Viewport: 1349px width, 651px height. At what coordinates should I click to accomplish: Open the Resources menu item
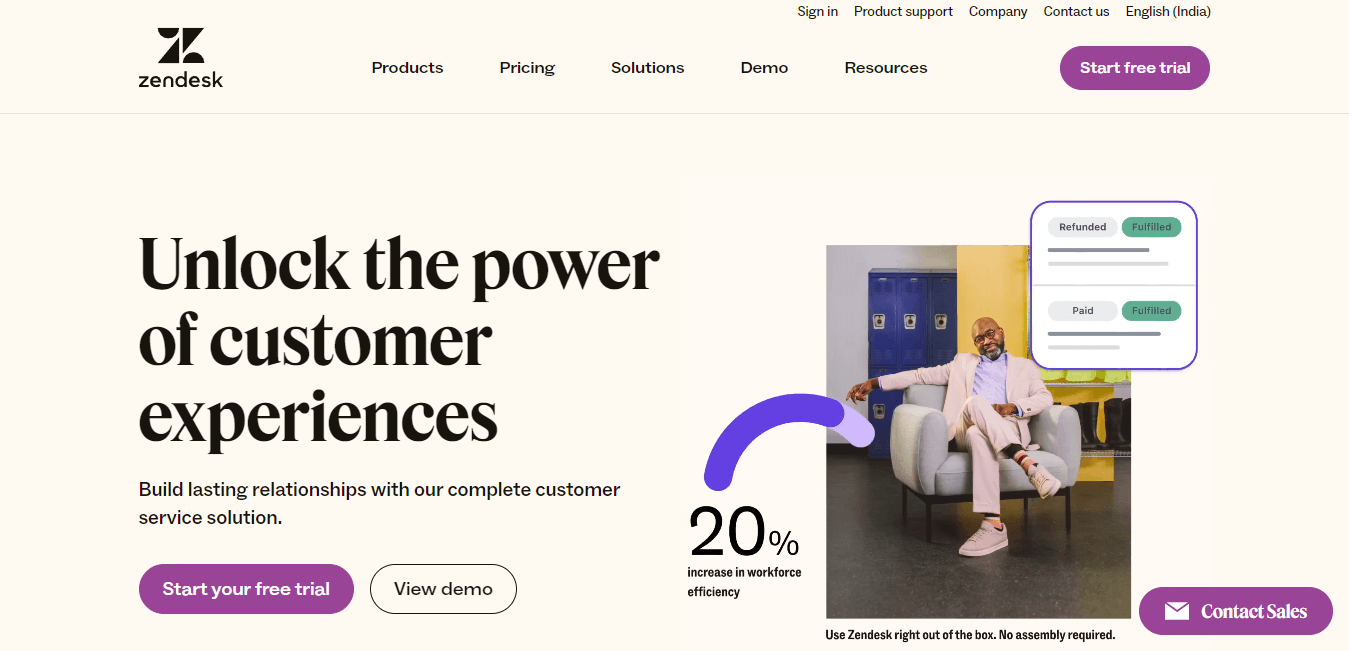(885, 67)
